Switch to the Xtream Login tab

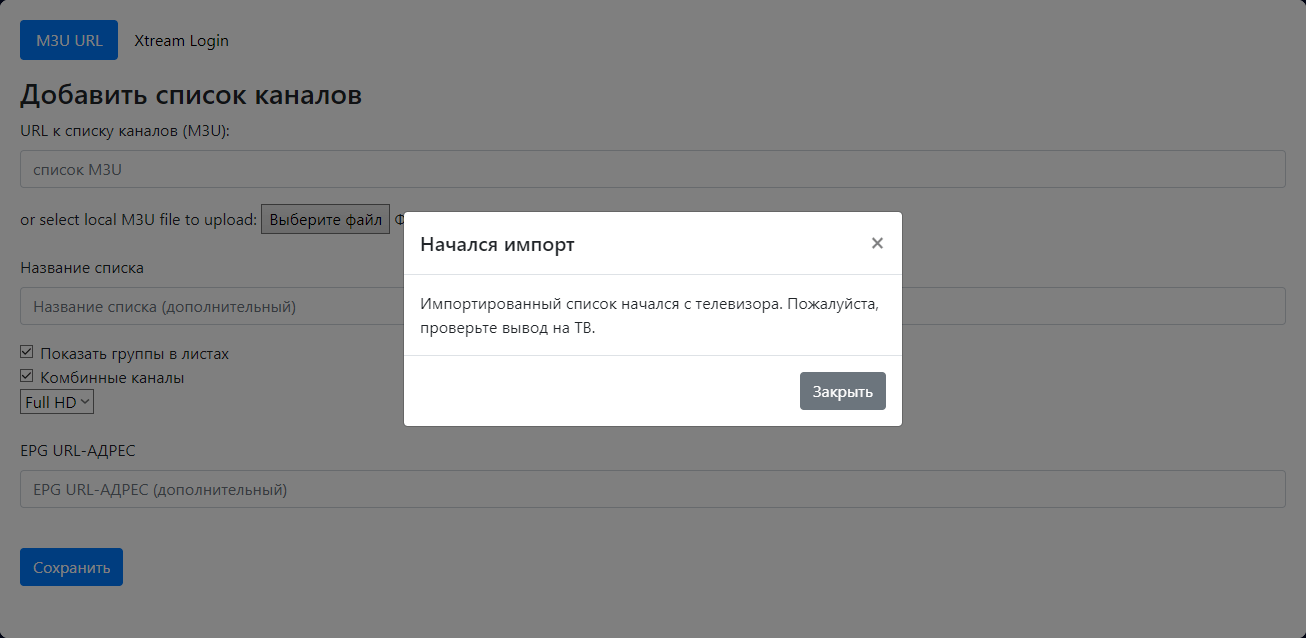181,40
